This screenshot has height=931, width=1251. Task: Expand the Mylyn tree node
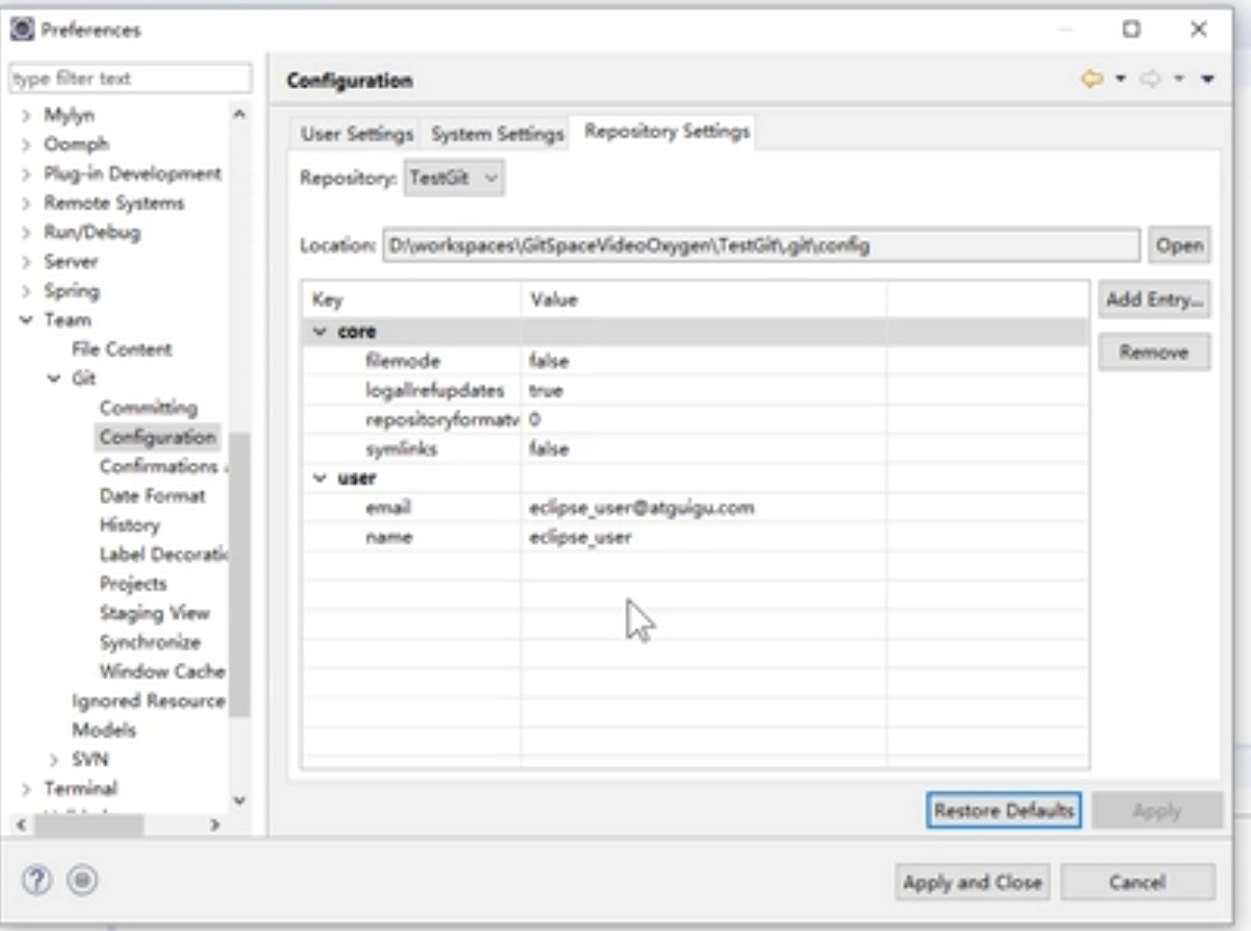click(27, 116)
